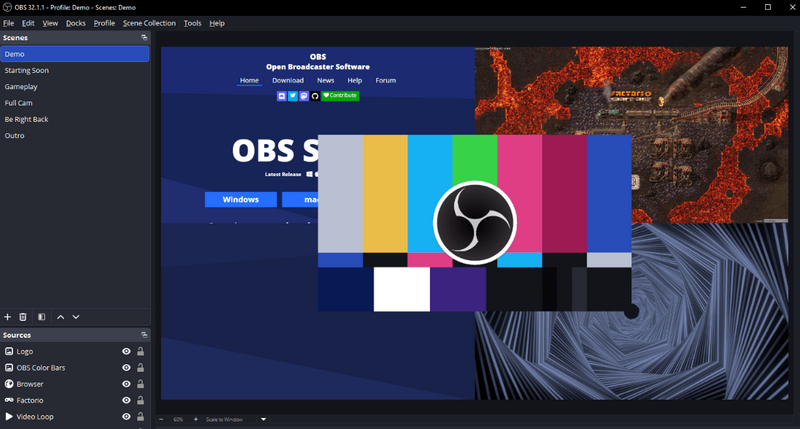Move the selected scene up

click(x=60, y=317)
